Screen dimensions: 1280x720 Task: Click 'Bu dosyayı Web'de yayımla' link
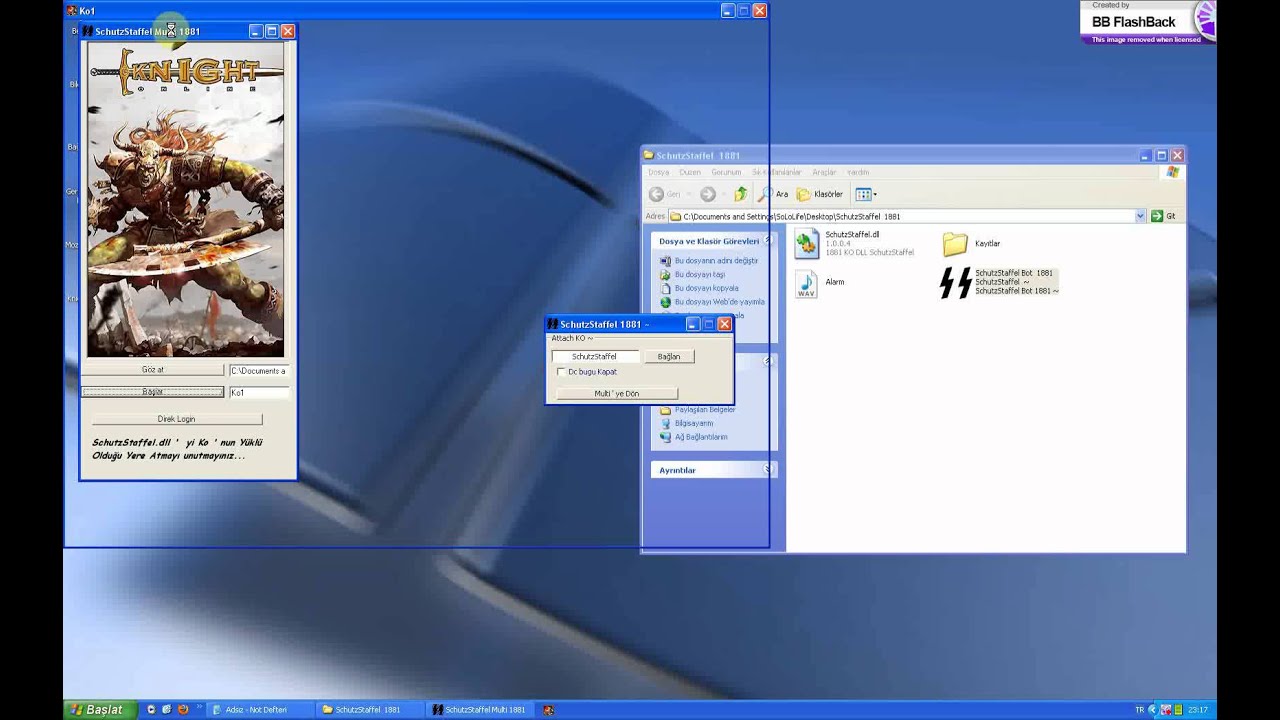tap(719, 302)
